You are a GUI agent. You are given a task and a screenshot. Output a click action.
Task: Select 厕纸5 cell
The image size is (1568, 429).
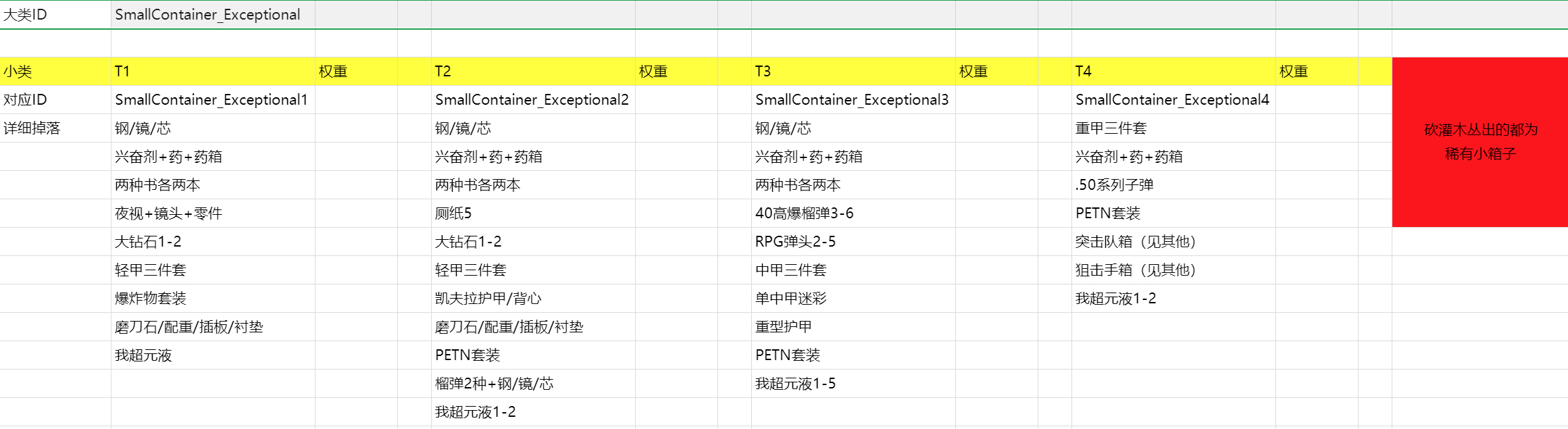pyautogui.click(x=533, y=213)
